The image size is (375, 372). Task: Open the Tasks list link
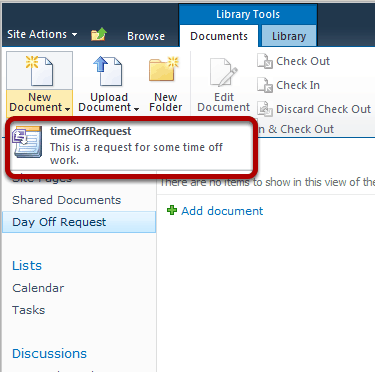pos(29,310)
